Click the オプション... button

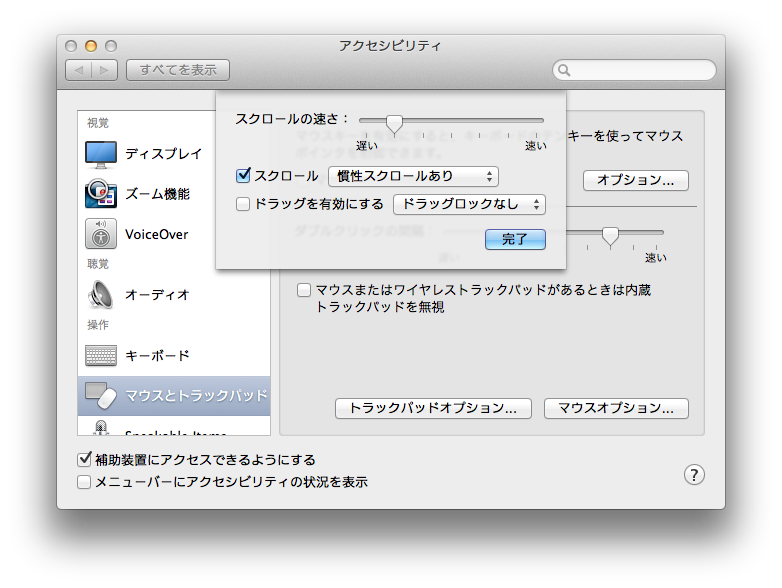click(636, 180)
